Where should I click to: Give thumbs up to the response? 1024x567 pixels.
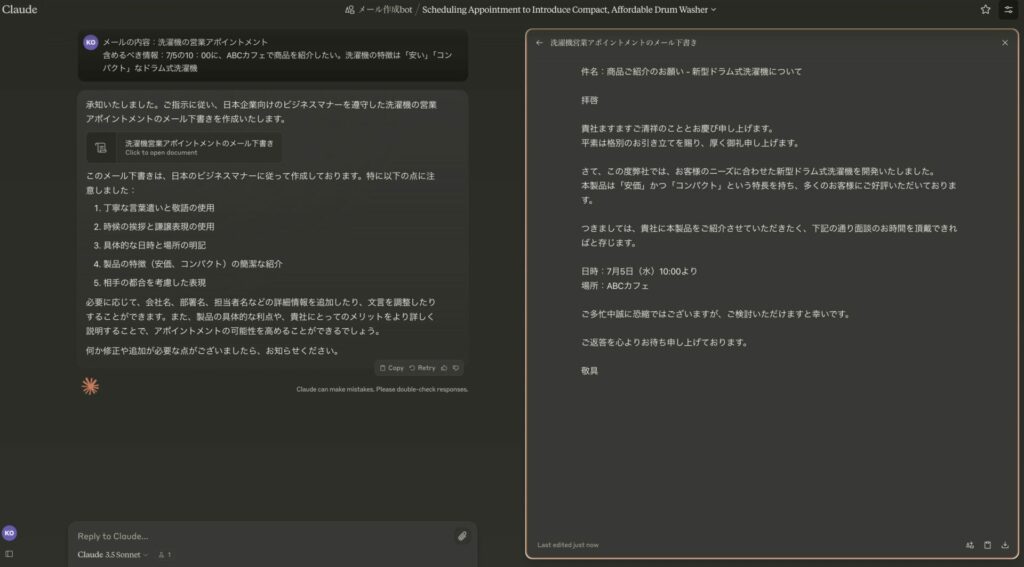coord(444,368)
